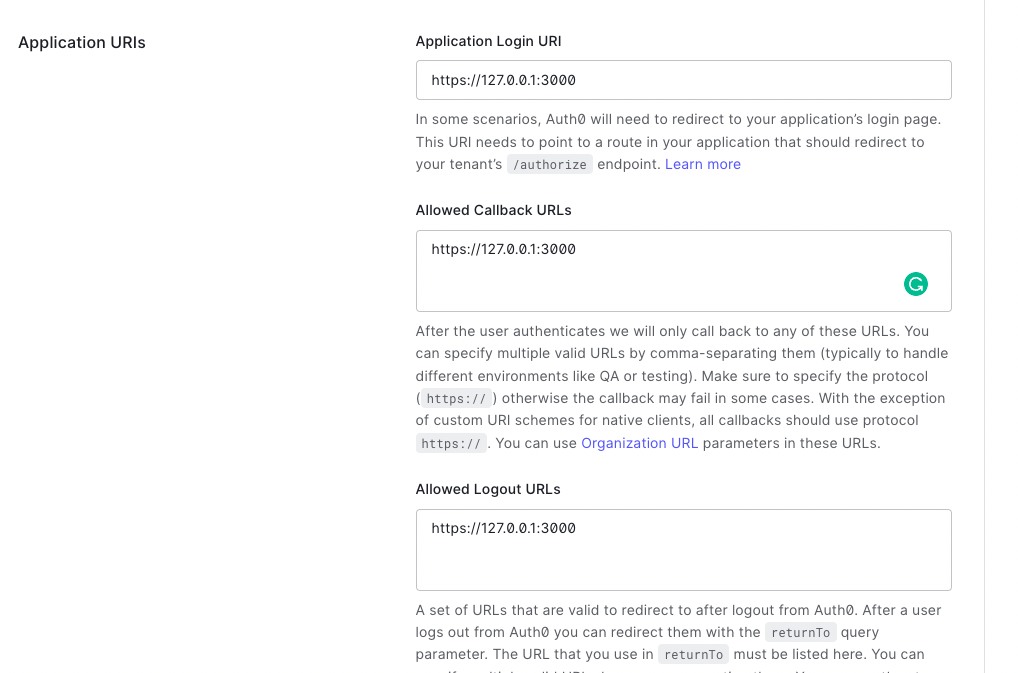Click returnTo code before 'query parameter'
The width and height of the screenshot is (1018, 673).
(x=800, y=633)
